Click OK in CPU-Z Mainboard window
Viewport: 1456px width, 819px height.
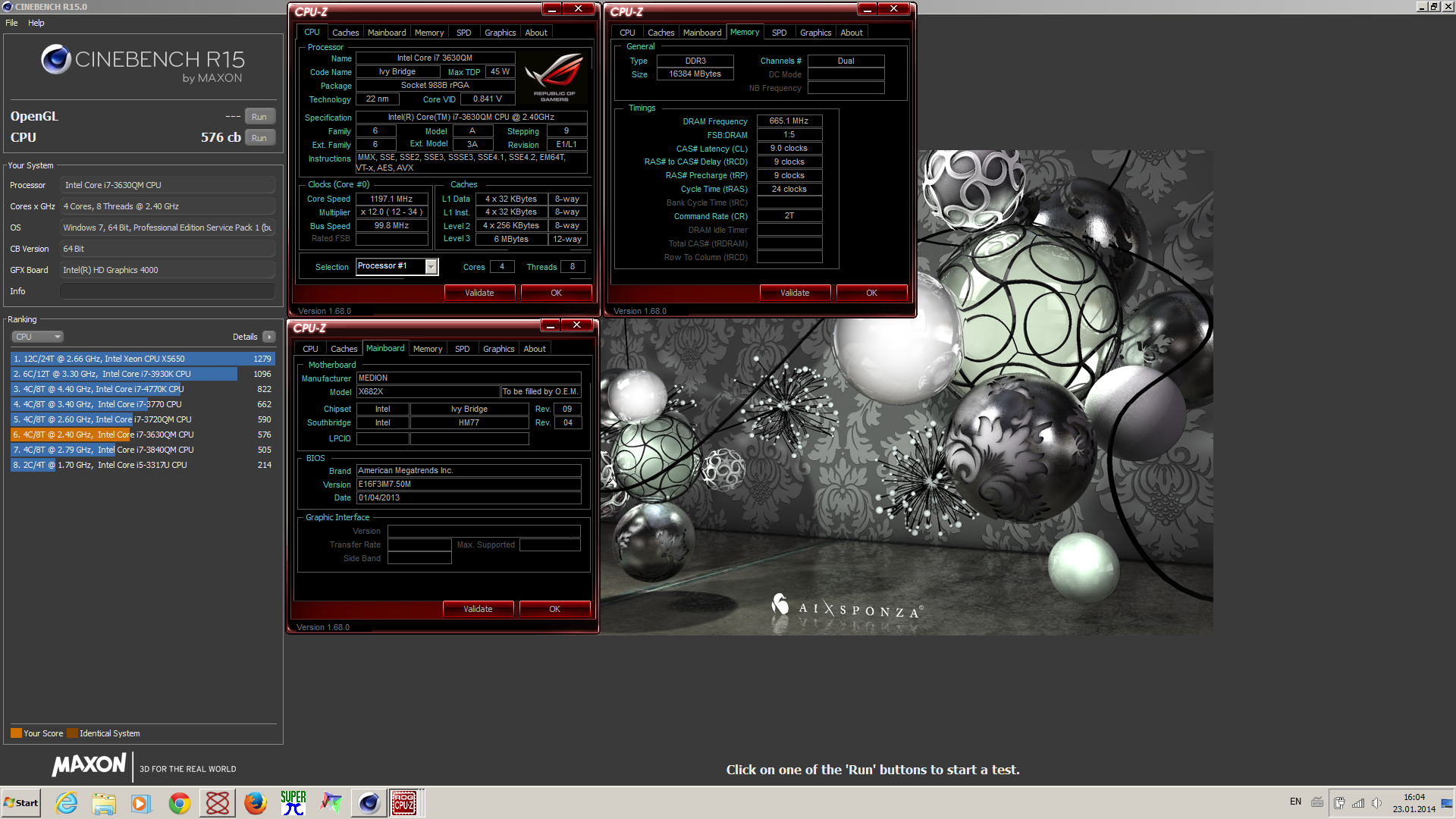[x=554, y=609]
